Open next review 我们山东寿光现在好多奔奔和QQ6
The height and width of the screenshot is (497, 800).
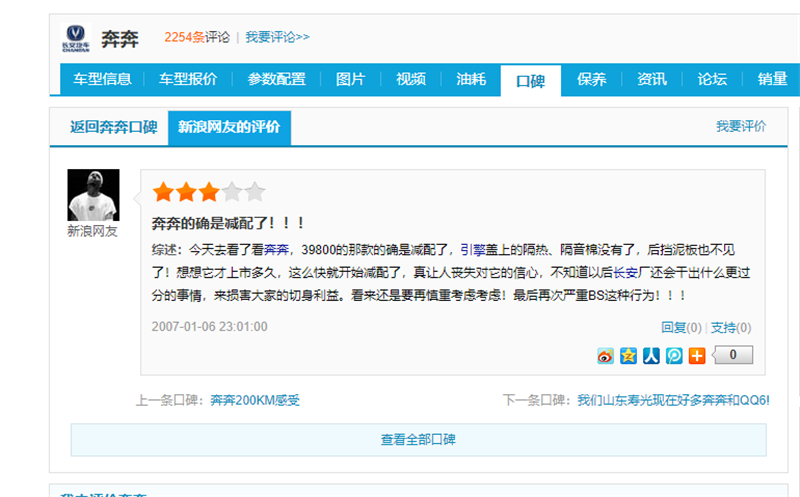[x=673, y=400]
